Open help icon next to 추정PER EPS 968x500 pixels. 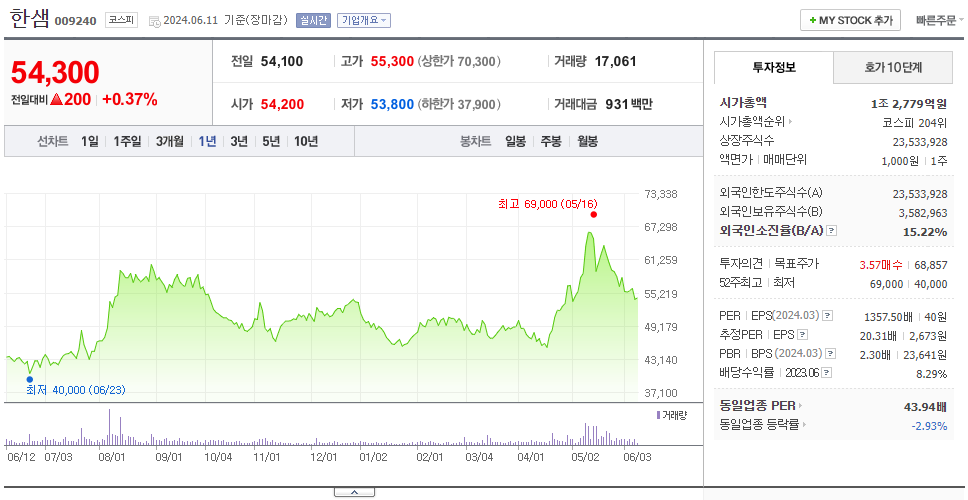[x=802, y=335]
